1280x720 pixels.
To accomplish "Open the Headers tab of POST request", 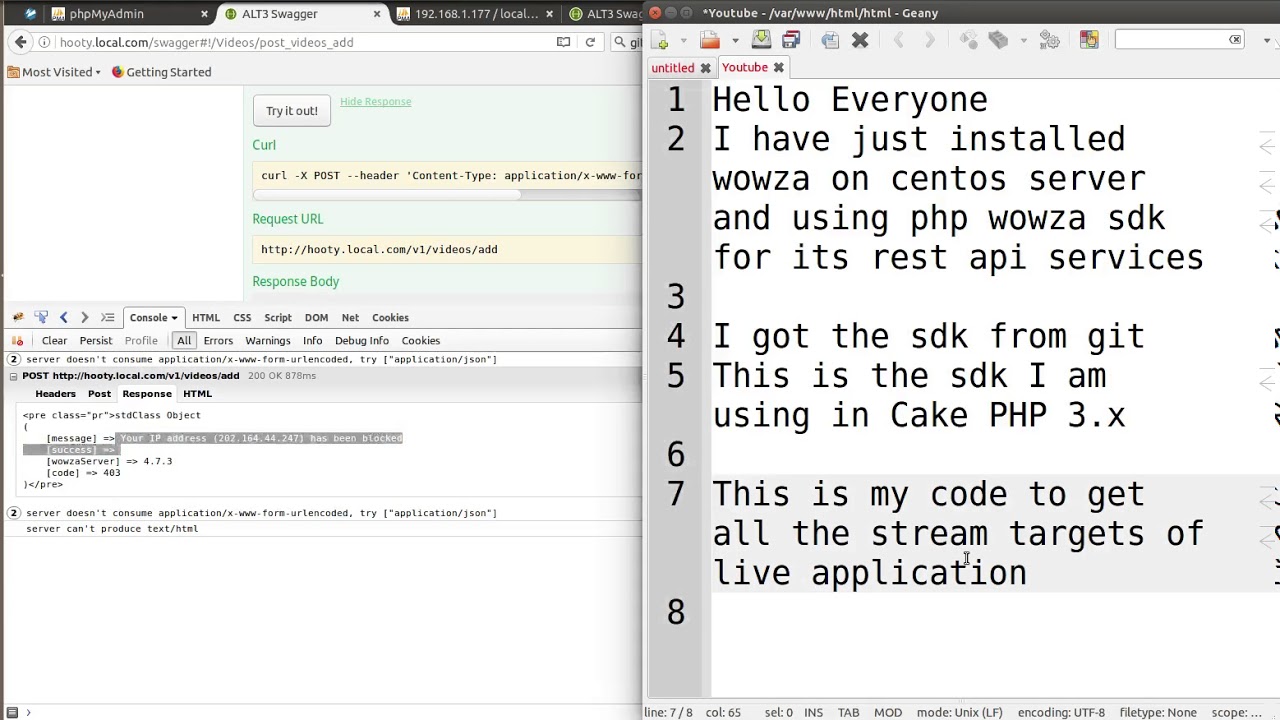I will (x=55, y=394).
